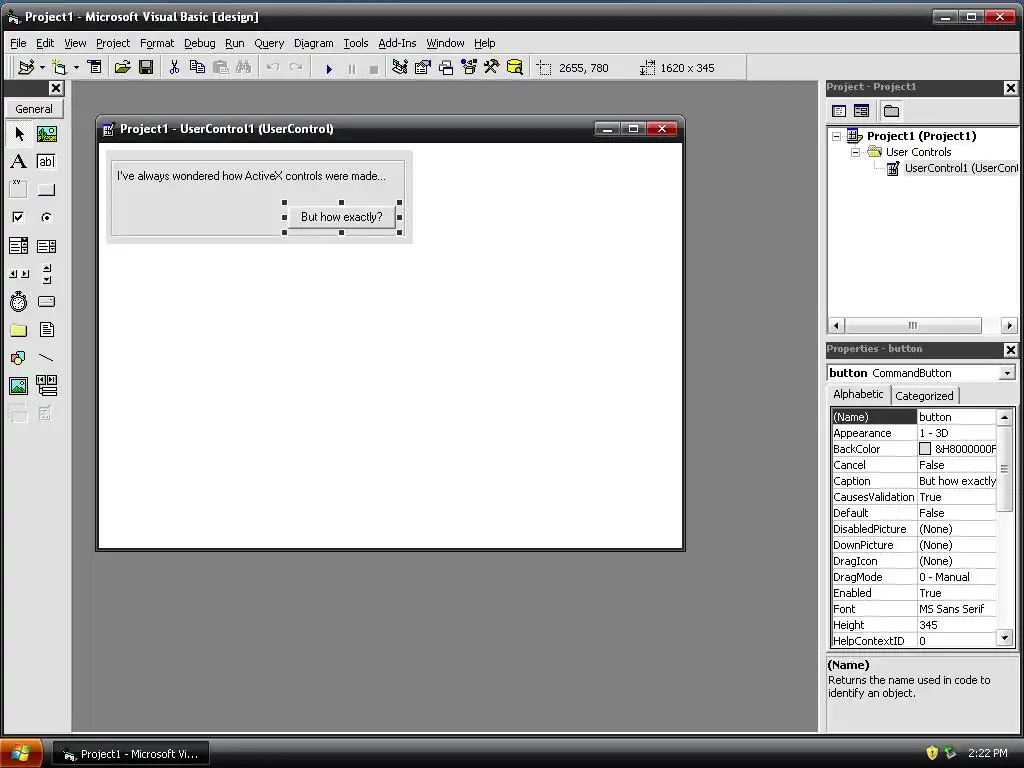The height and width of the screenshot is (768, 1024).
Task: Click View Object in Project panel
Action: tap(861, 111)
